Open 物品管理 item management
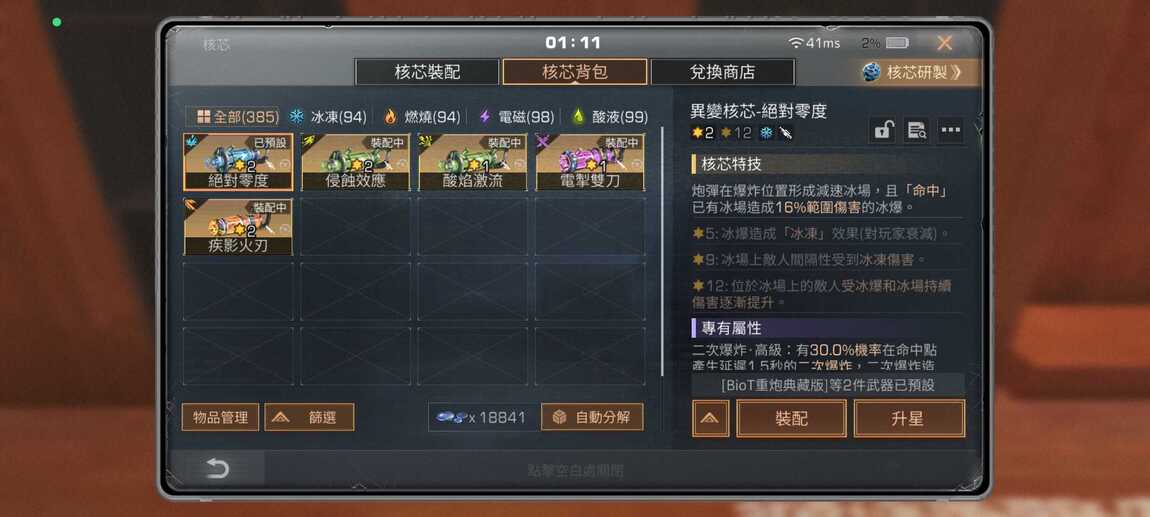Viewport: 1150px width, 517px height. click(x=220, y=417)
